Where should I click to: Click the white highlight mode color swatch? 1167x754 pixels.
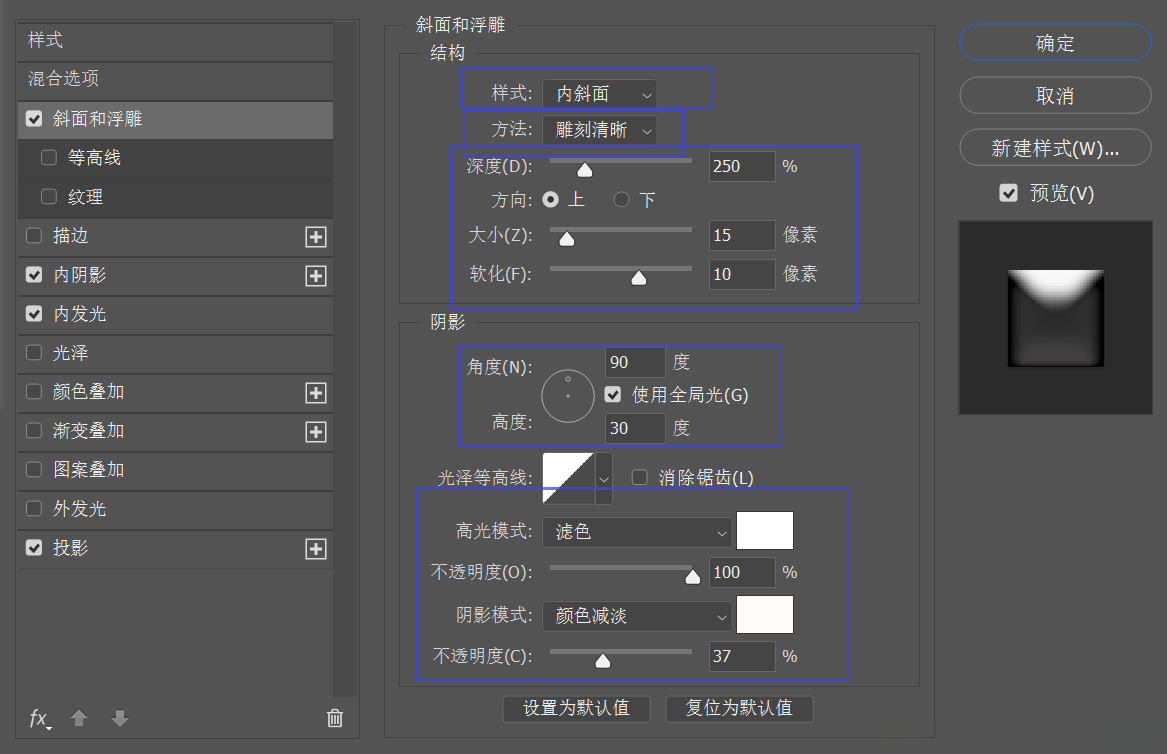[764, 530]
